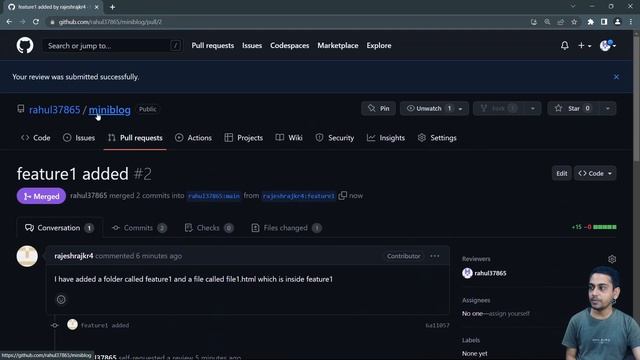Open the Chrome three-dot menu
The width and height of the screenshot is (640, 360).
click(x=631, y=22)
